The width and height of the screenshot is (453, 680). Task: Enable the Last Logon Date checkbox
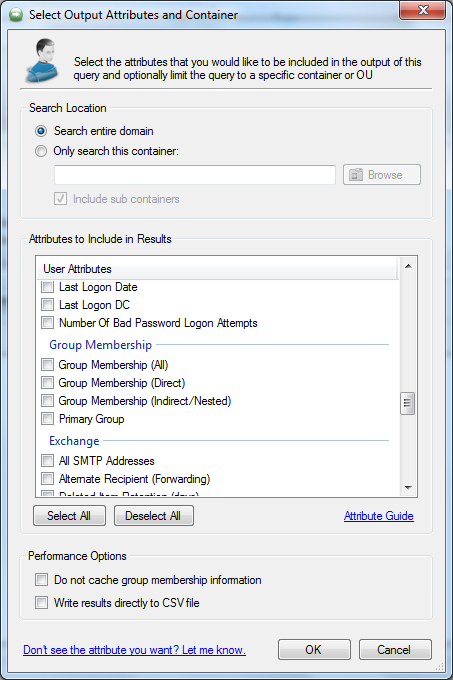click(48, 287)
